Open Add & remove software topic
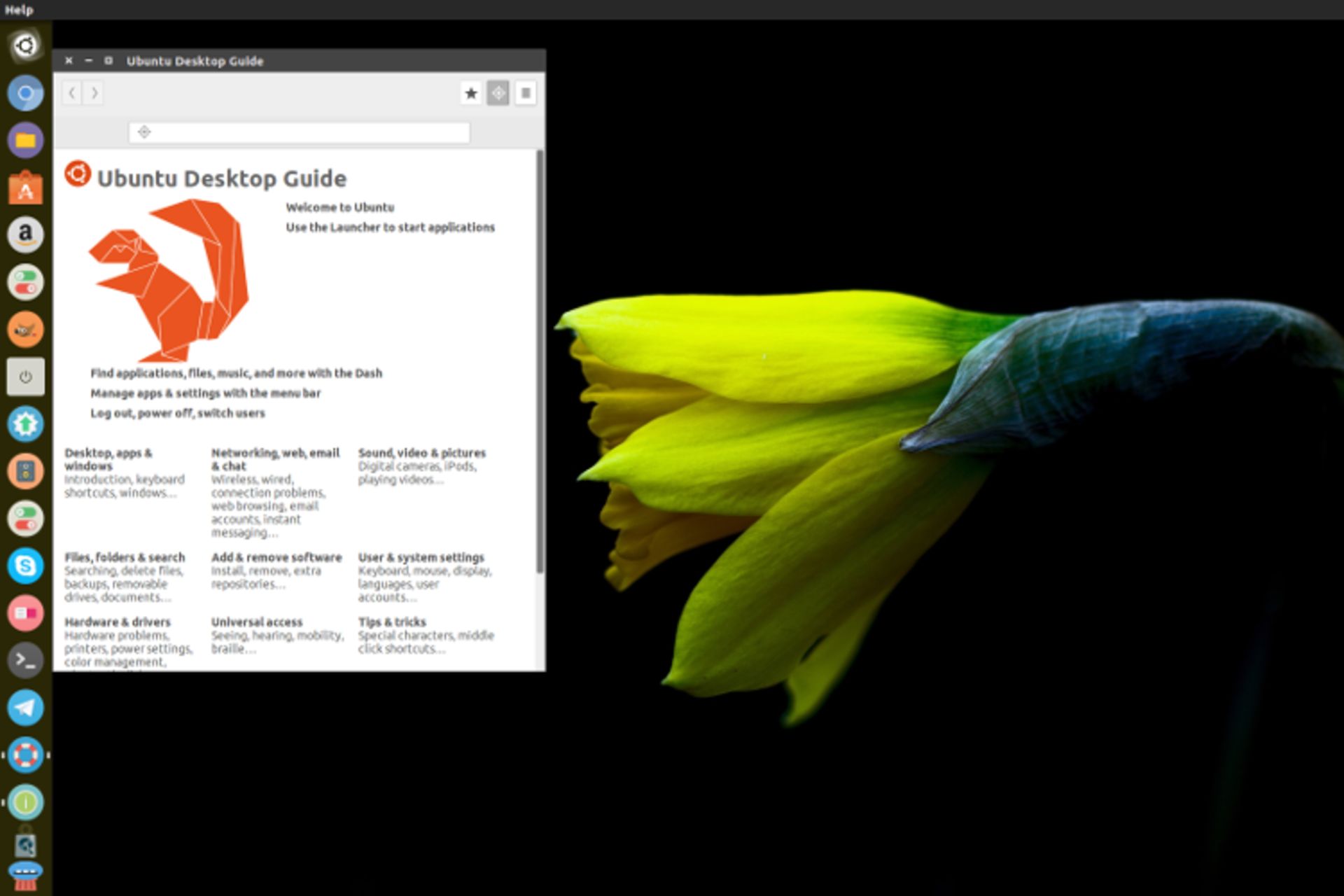1344x896 pixels. 276,557
